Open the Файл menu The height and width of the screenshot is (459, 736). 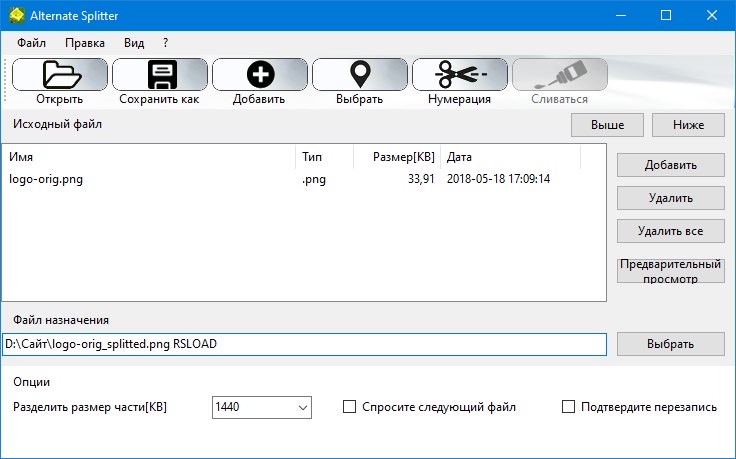point(31,43)
